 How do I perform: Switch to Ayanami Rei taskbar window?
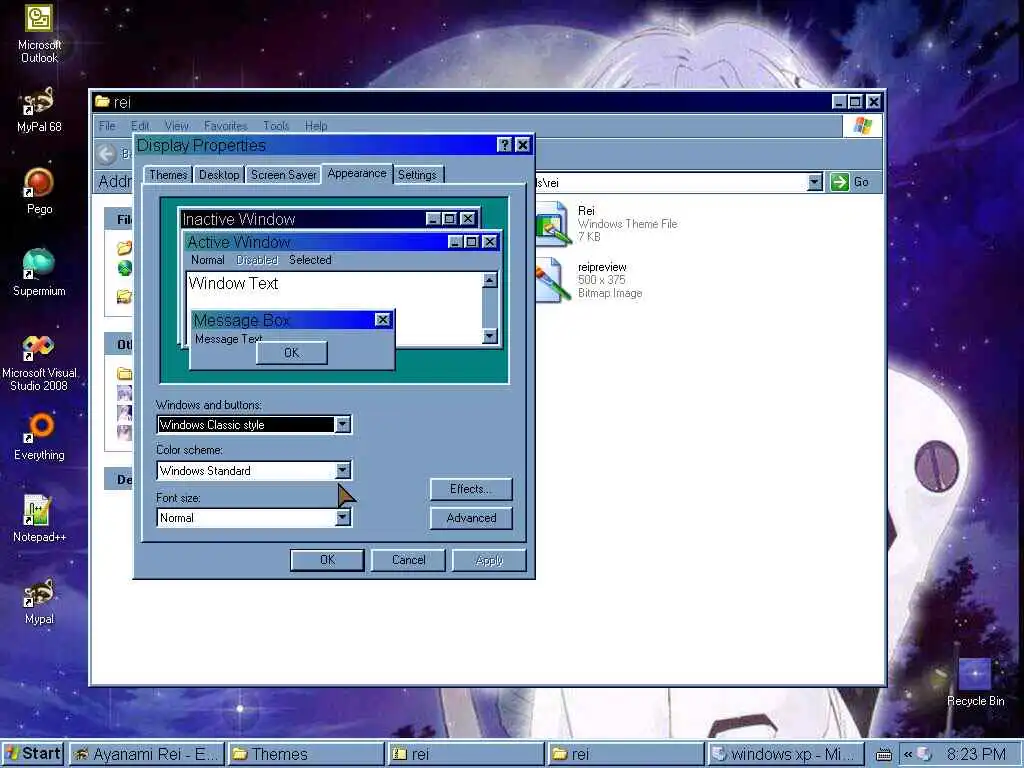[147, 754]
